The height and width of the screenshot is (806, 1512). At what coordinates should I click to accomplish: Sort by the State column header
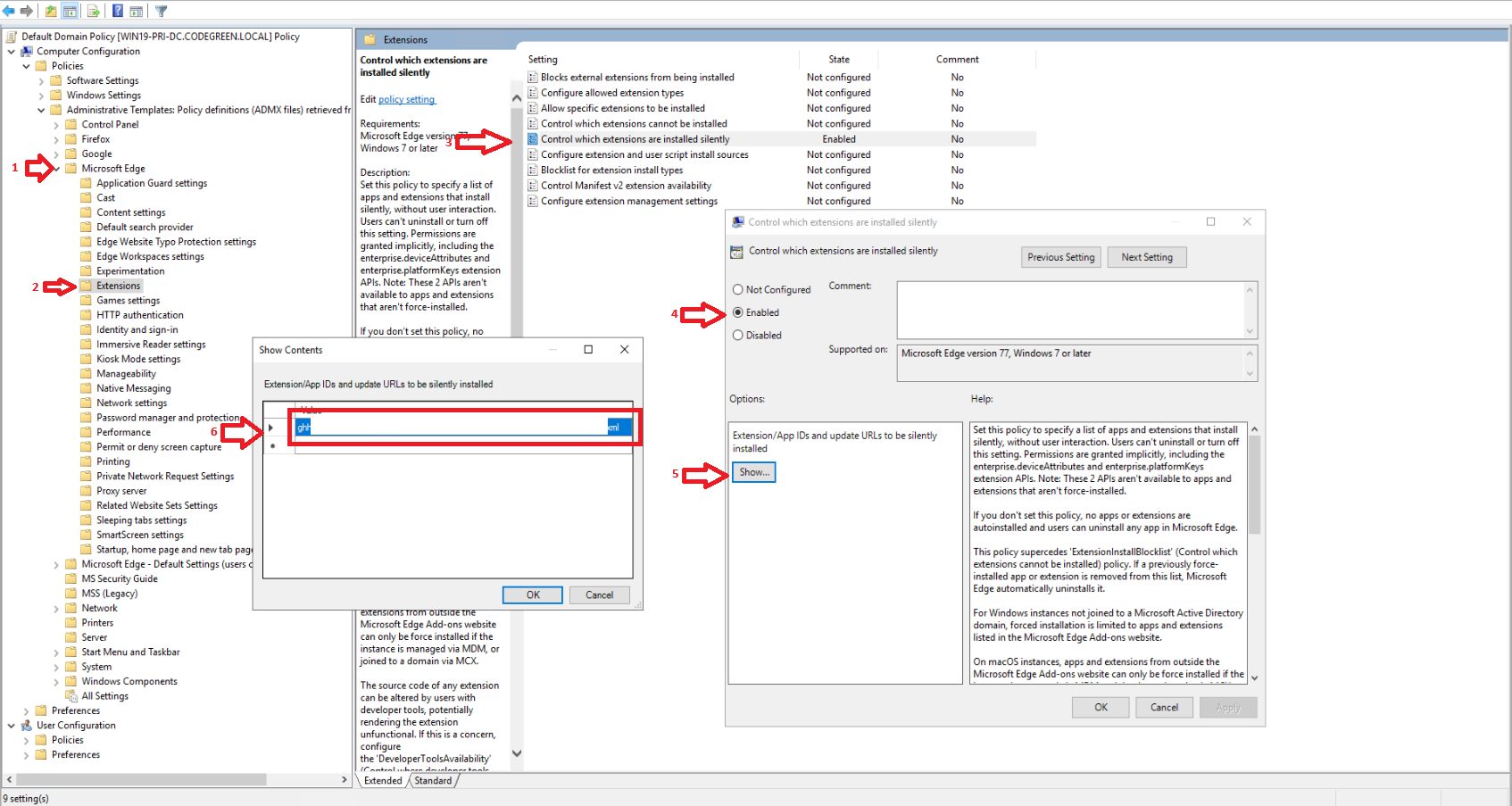pyautogui.click(x=839, y=60)
